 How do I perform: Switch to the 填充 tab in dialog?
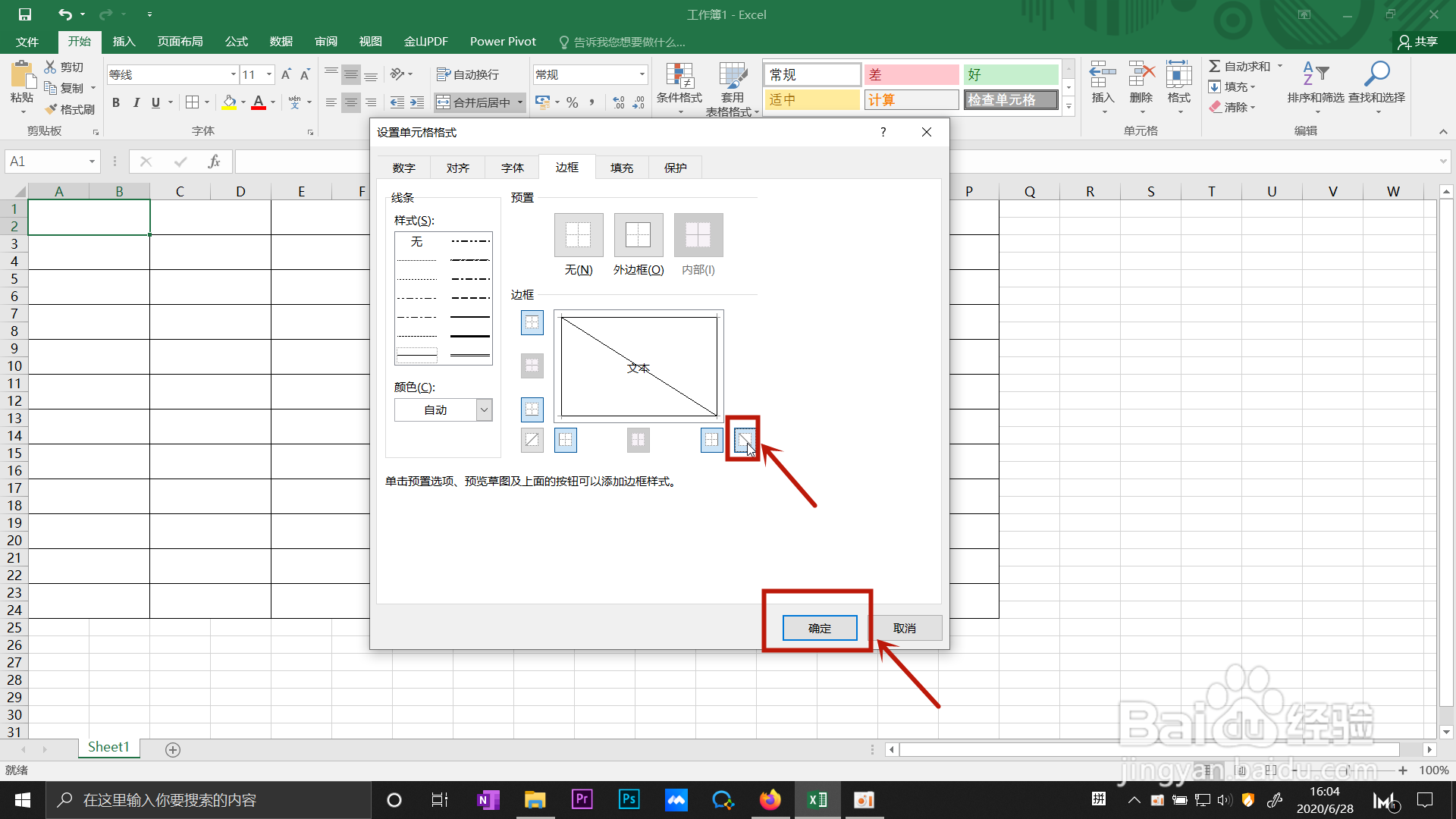(x=621, y=167)
